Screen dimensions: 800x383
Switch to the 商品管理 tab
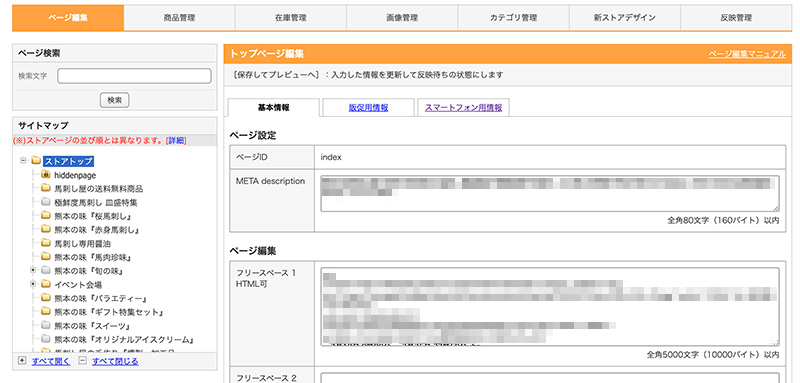(179, 18)
